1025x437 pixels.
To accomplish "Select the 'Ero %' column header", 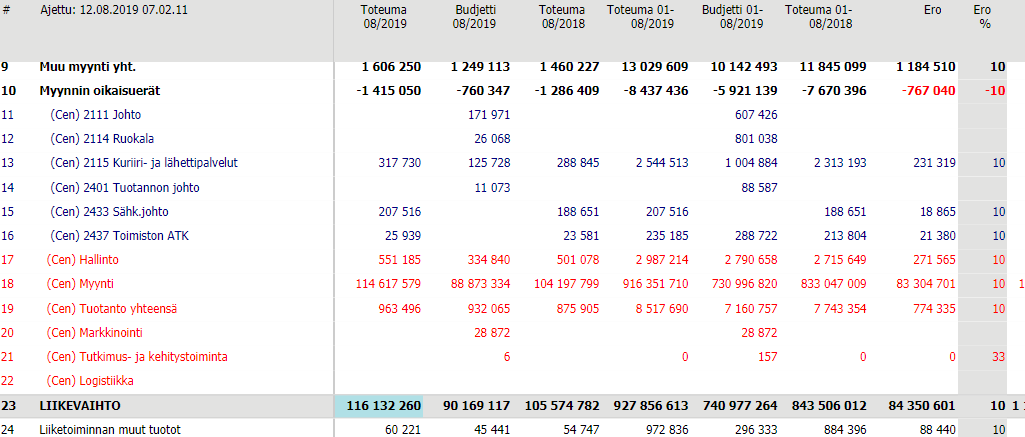I will pos(983,16).
